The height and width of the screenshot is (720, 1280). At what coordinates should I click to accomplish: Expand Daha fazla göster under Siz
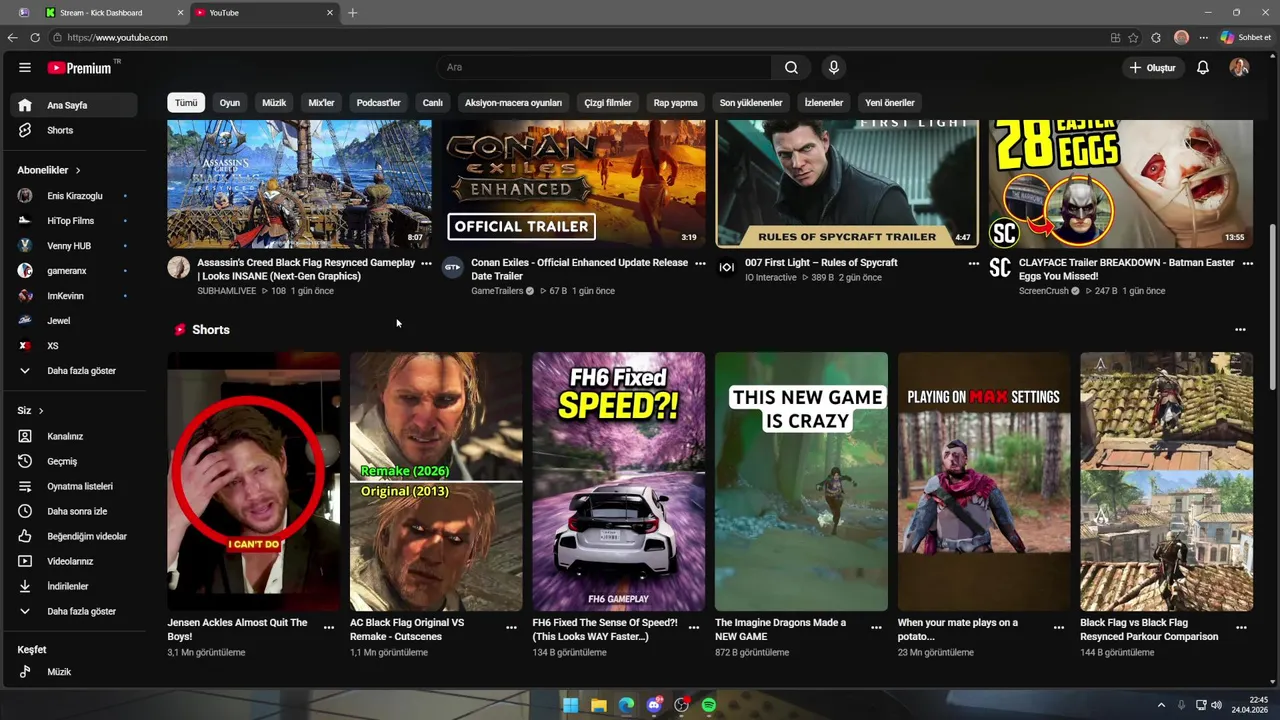point(73,611)
